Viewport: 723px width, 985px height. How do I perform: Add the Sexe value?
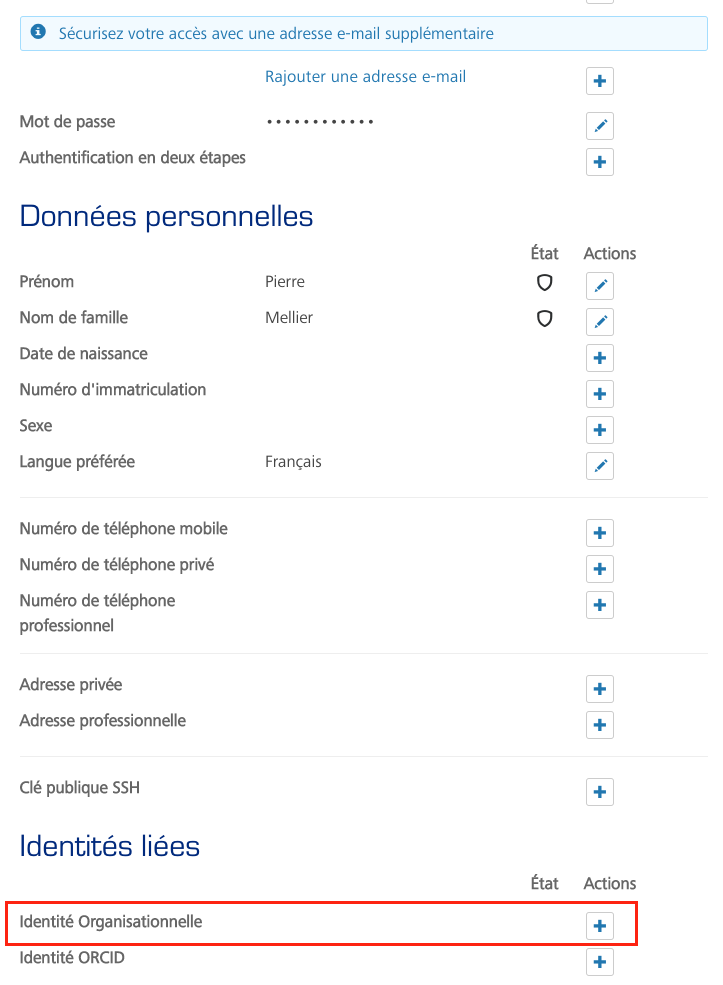[x=599, y=430]
